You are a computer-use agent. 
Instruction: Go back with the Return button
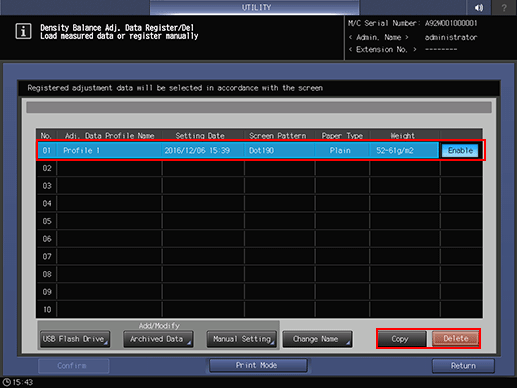[x=463, y=366]
